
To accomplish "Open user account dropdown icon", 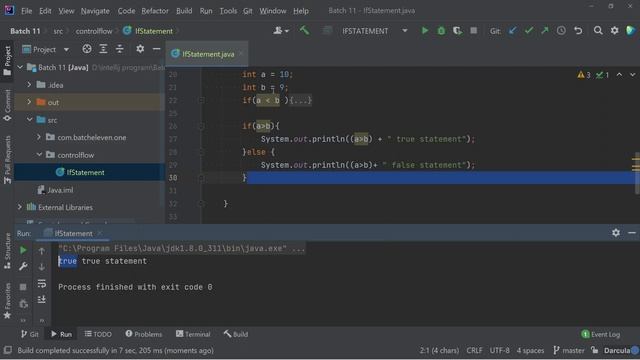I will (280, 31).
